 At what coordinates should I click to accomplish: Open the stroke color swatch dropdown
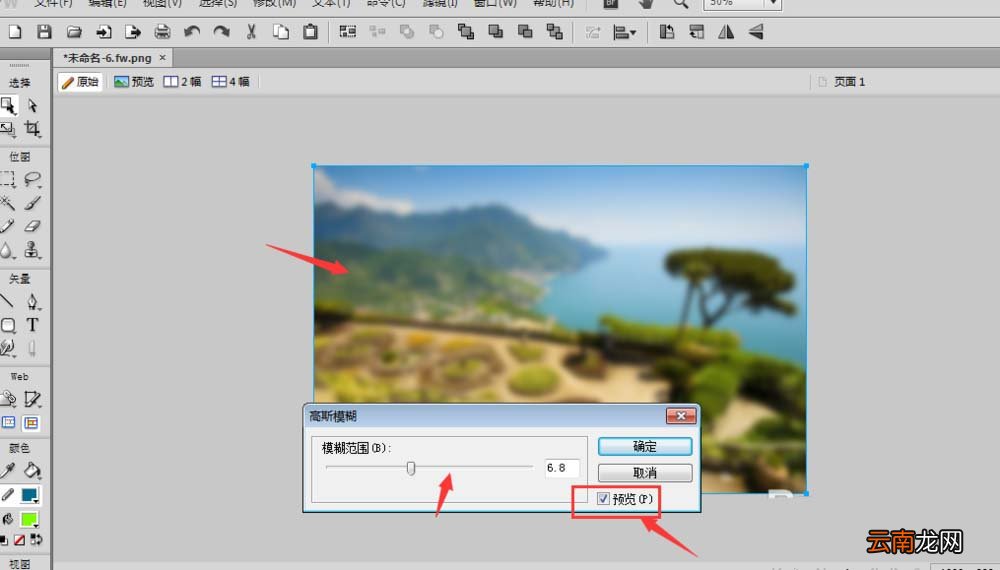29,495
